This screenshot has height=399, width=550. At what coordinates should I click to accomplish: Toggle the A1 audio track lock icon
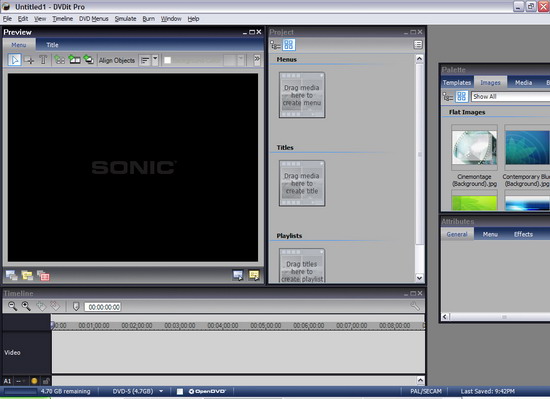coord(46,381)
